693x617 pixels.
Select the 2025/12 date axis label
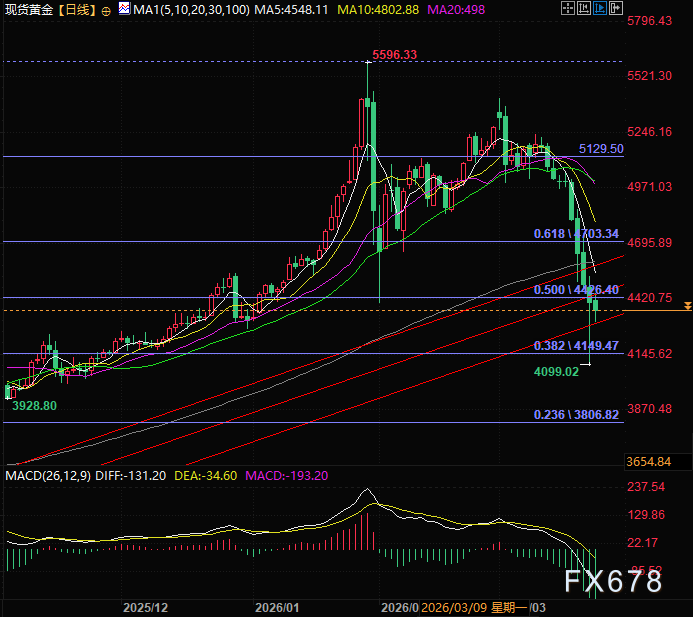click(145, 608)
